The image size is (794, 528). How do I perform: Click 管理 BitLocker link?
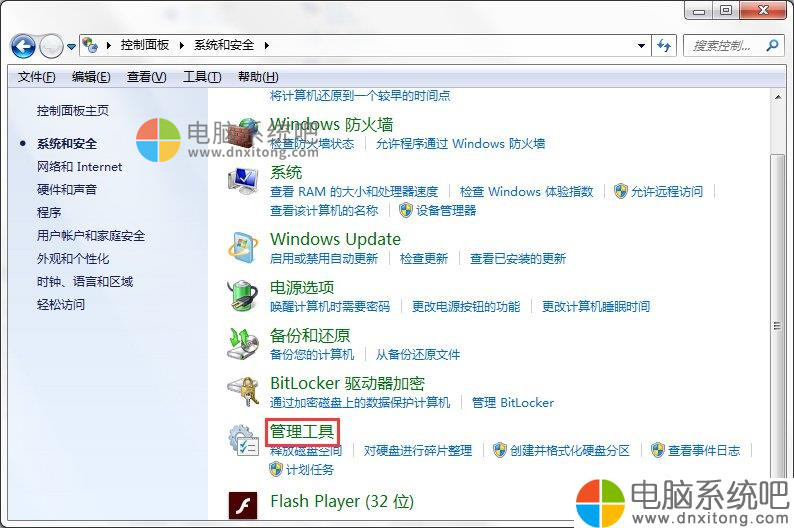513,403
